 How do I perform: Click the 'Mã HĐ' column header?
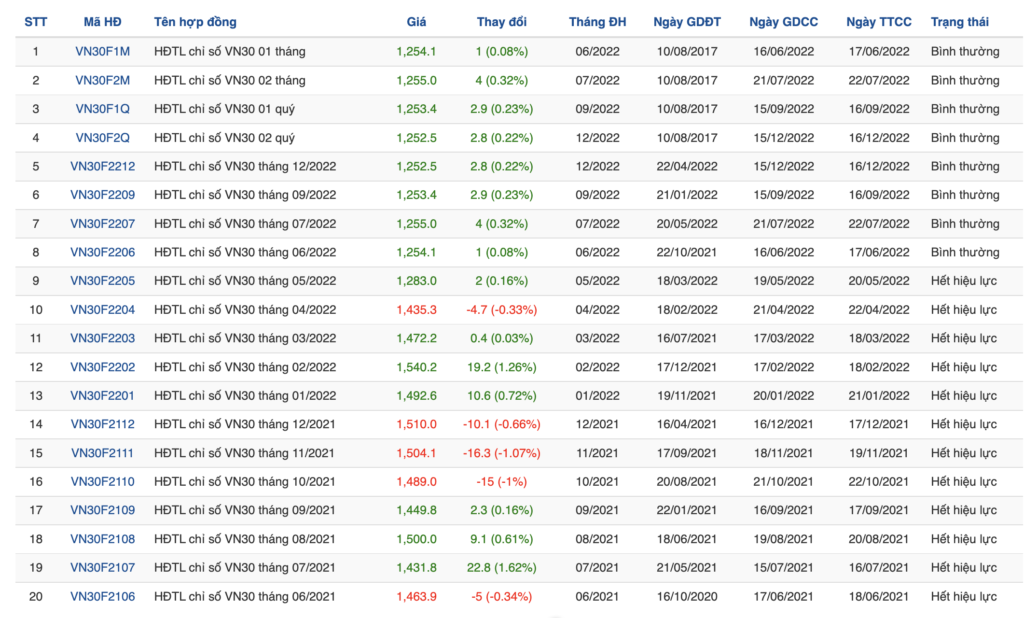point(102,22)
